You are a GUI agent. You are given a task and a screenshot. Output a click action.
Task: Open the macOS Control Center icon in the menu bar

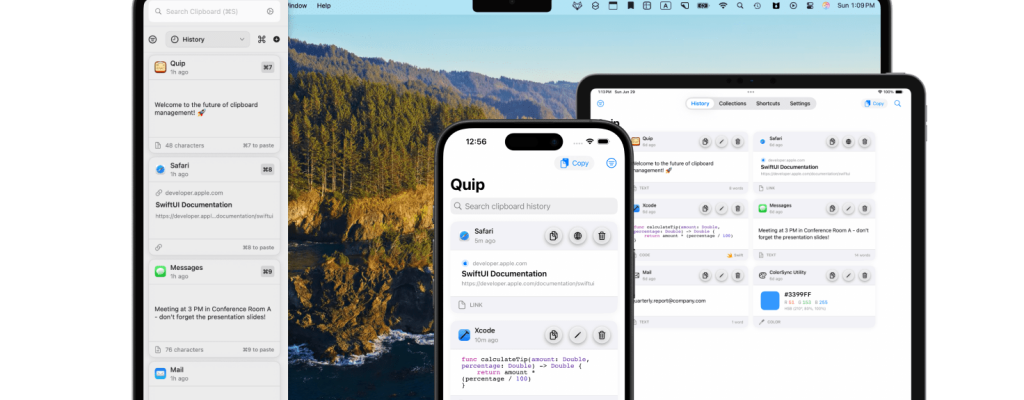click(808, 6)
